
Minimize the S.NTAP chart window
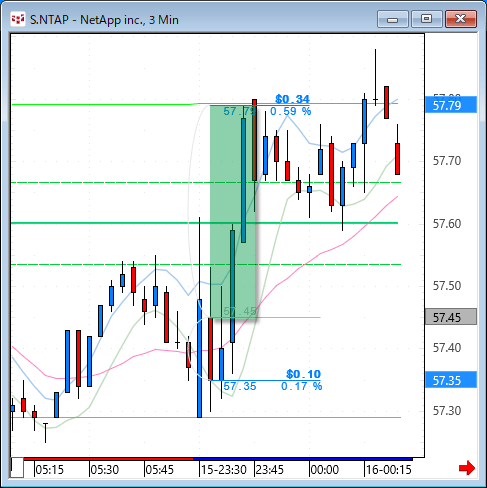coord(393,19)
